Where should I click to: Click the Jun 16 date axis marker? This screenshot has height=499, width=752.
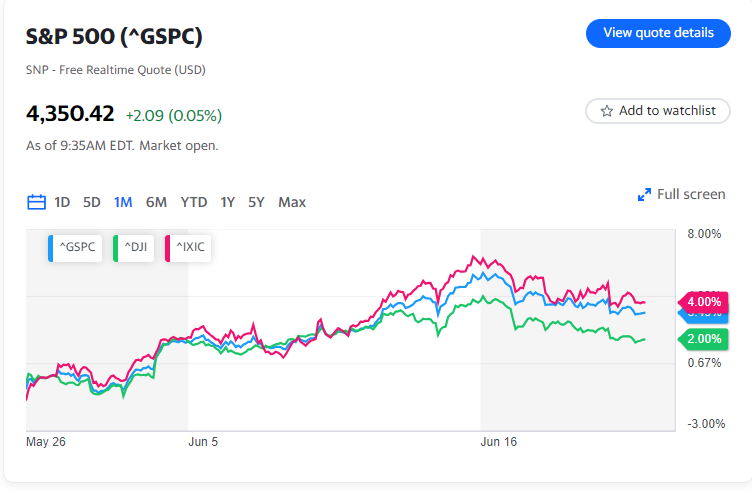pyautogui.click(x=499, y=440)
